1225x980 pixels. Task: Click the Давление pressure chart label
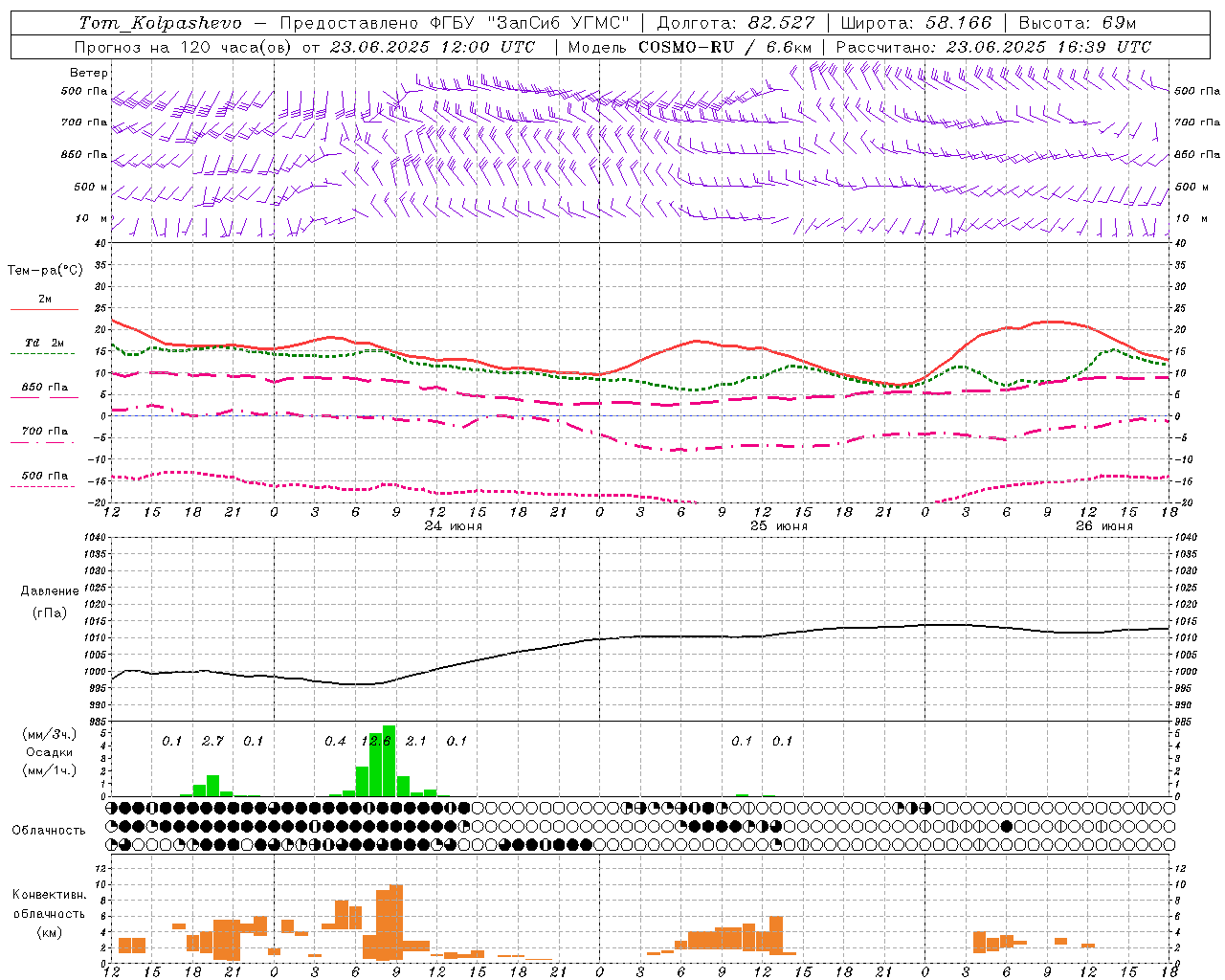tap(50, 591)
